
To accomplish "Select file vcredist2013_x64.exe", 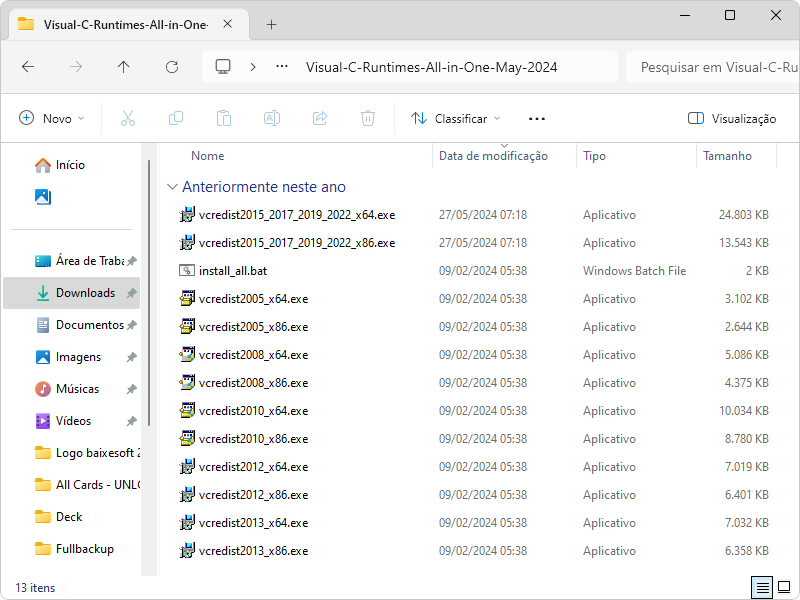I will 473,523.
